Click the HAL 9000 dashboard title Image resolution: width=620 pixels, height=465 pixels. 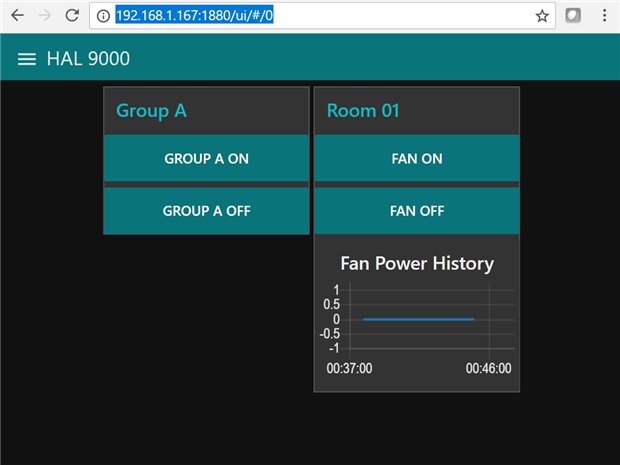tap(88, 59)
